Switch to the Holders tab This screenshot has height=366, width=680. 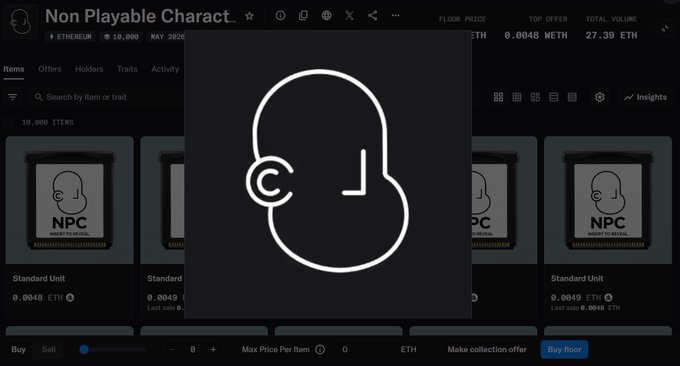89,69
